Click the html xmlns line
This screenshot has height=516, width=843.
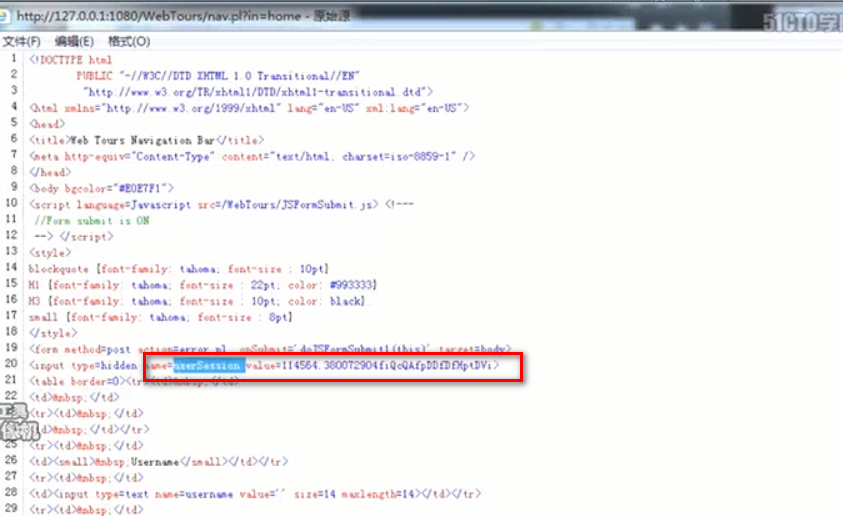pyautogui.click(x=249, y=108)
